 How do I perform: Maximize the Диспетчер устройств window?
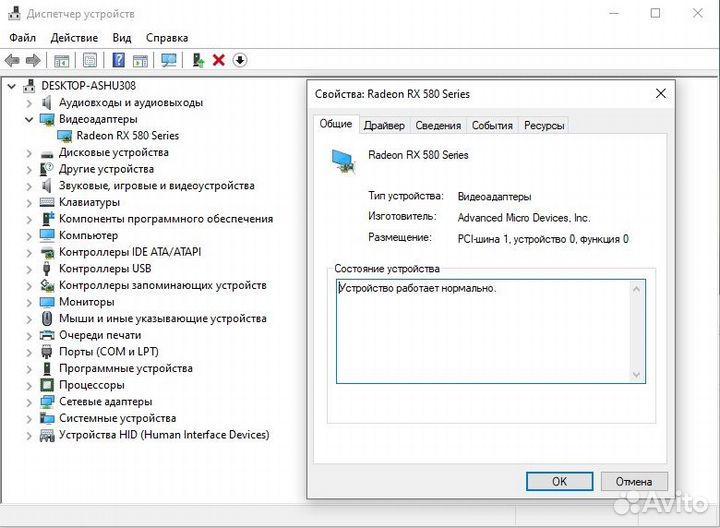point(656,13)
